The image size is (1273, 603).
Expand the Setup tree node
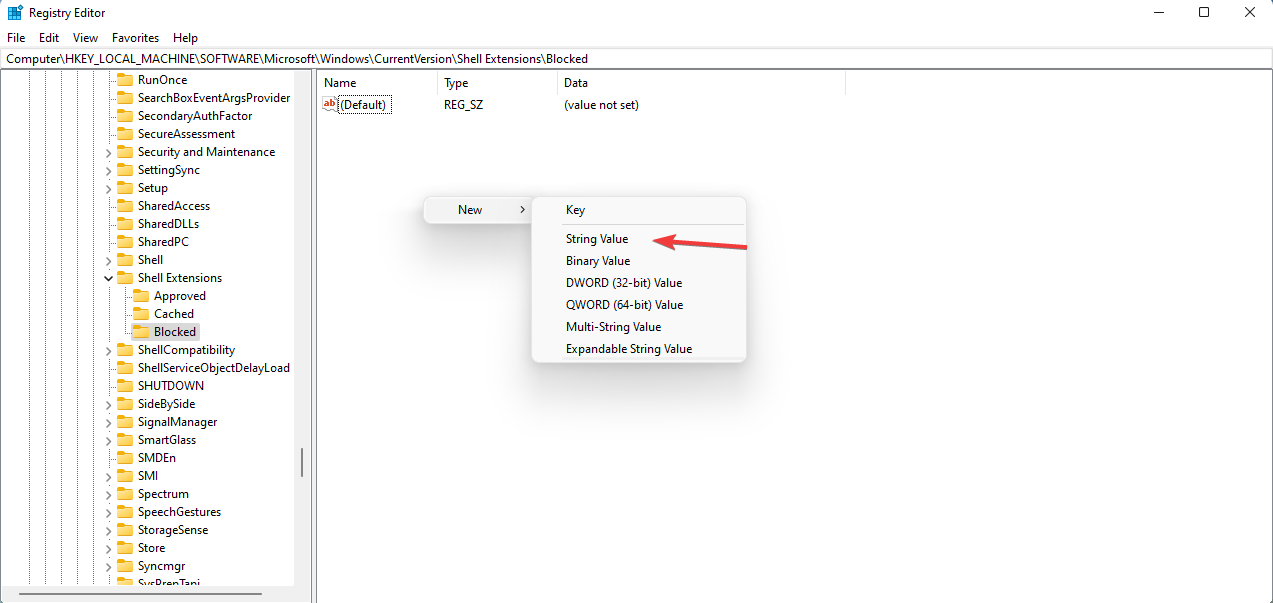(x=108, y=188)
